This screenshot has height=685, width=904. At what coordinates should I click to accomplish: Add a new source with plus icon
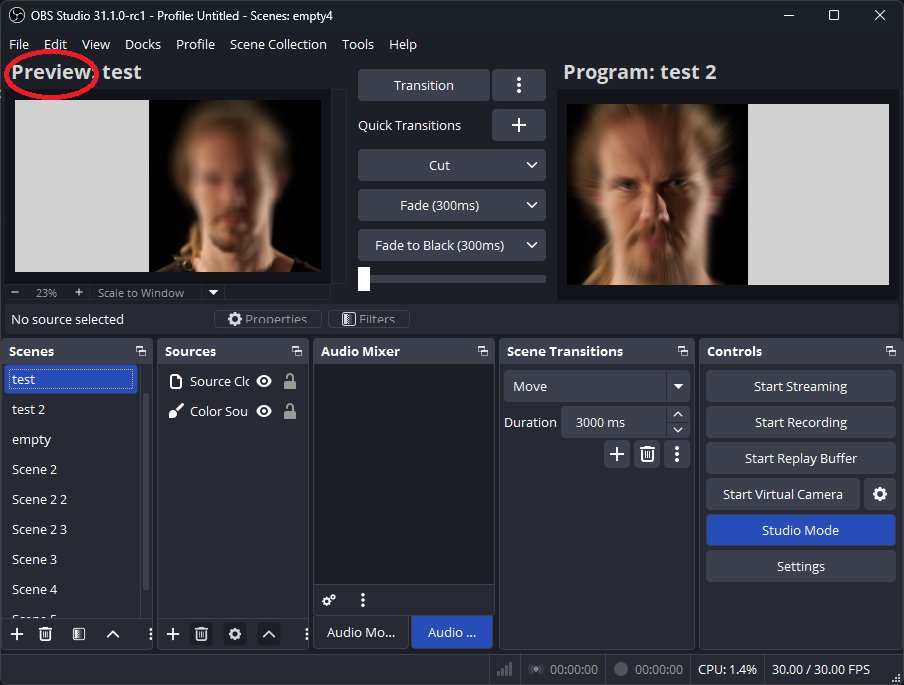[x=173, y=634]
